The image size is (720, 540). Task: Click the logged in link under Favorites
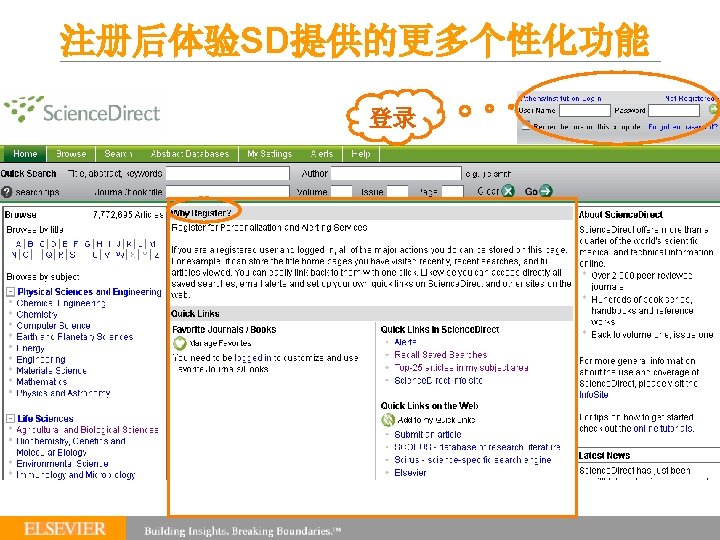pos(252,358)
